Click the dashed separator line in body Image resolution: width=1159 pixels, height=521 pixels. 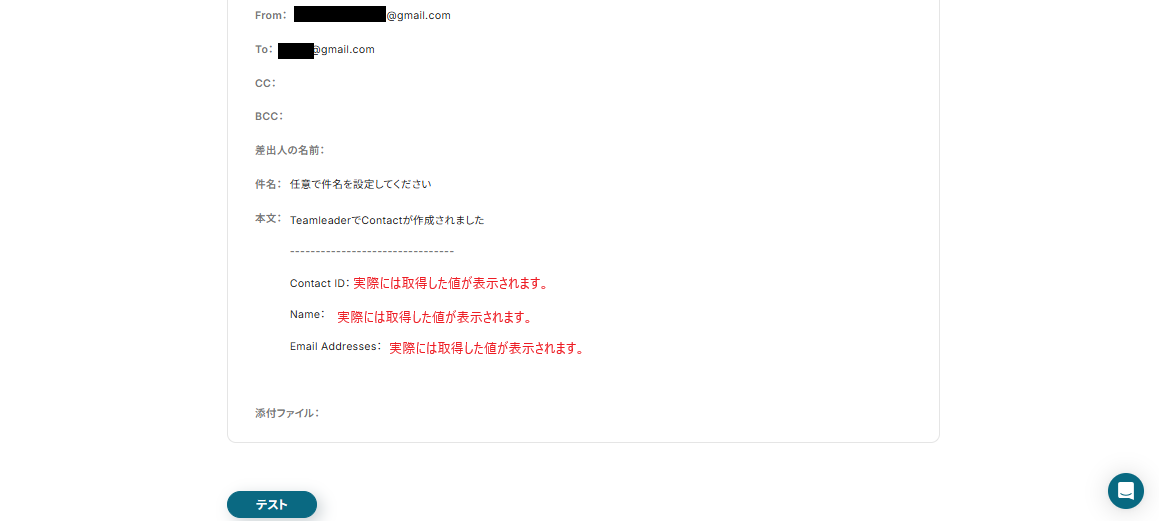[372, 252]
